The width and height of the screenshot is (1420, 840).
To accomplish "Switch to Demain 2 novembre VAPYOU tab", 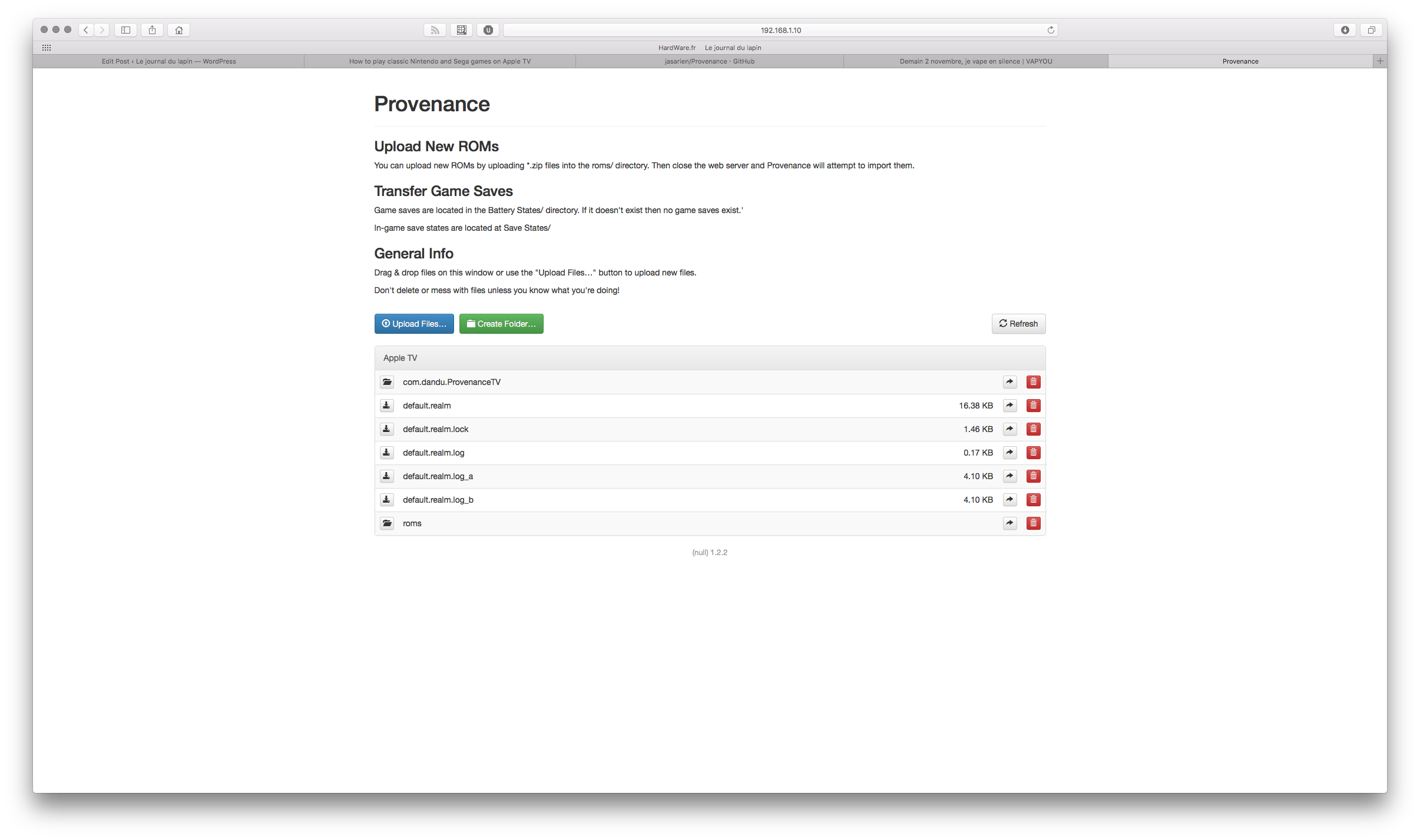I will (976, 61).
